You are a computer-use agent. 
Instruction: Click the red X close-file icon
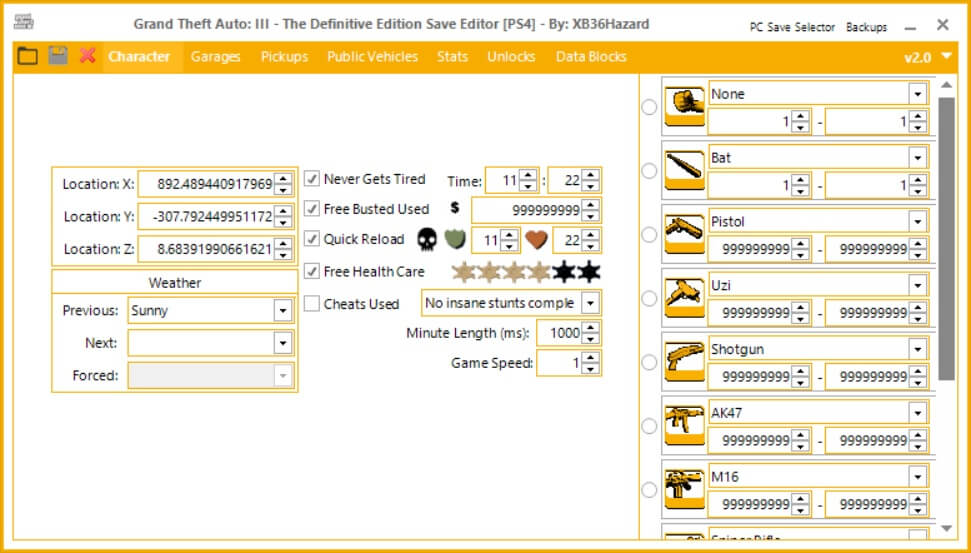point(88,56)
